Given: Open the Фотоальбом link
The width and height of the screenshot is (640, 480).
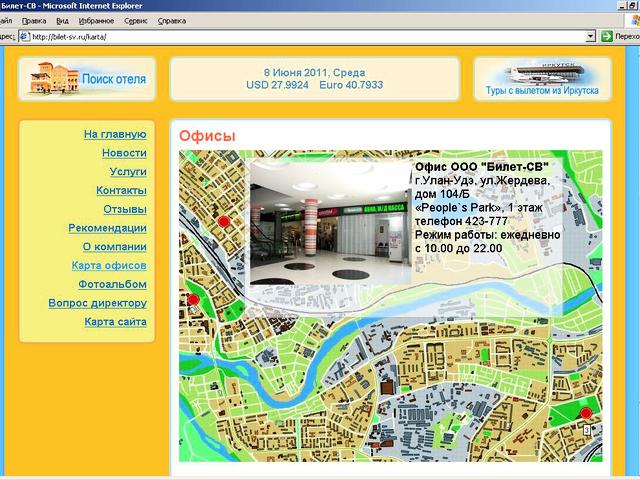Looking at the screenshot, I should click(x=113, y=284).
